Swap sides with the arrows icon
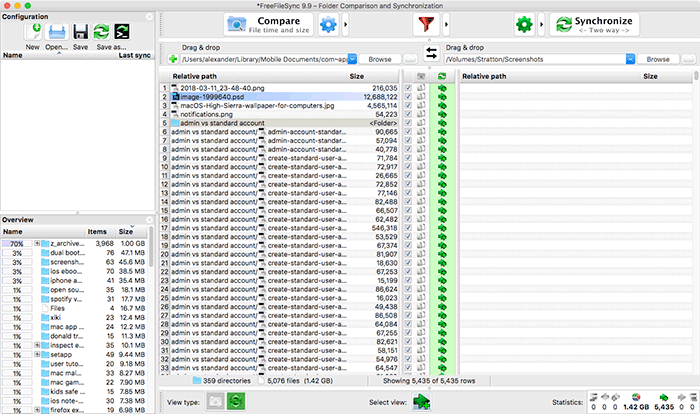The width and height of the screenshot is (700, 414). [431, 54]
